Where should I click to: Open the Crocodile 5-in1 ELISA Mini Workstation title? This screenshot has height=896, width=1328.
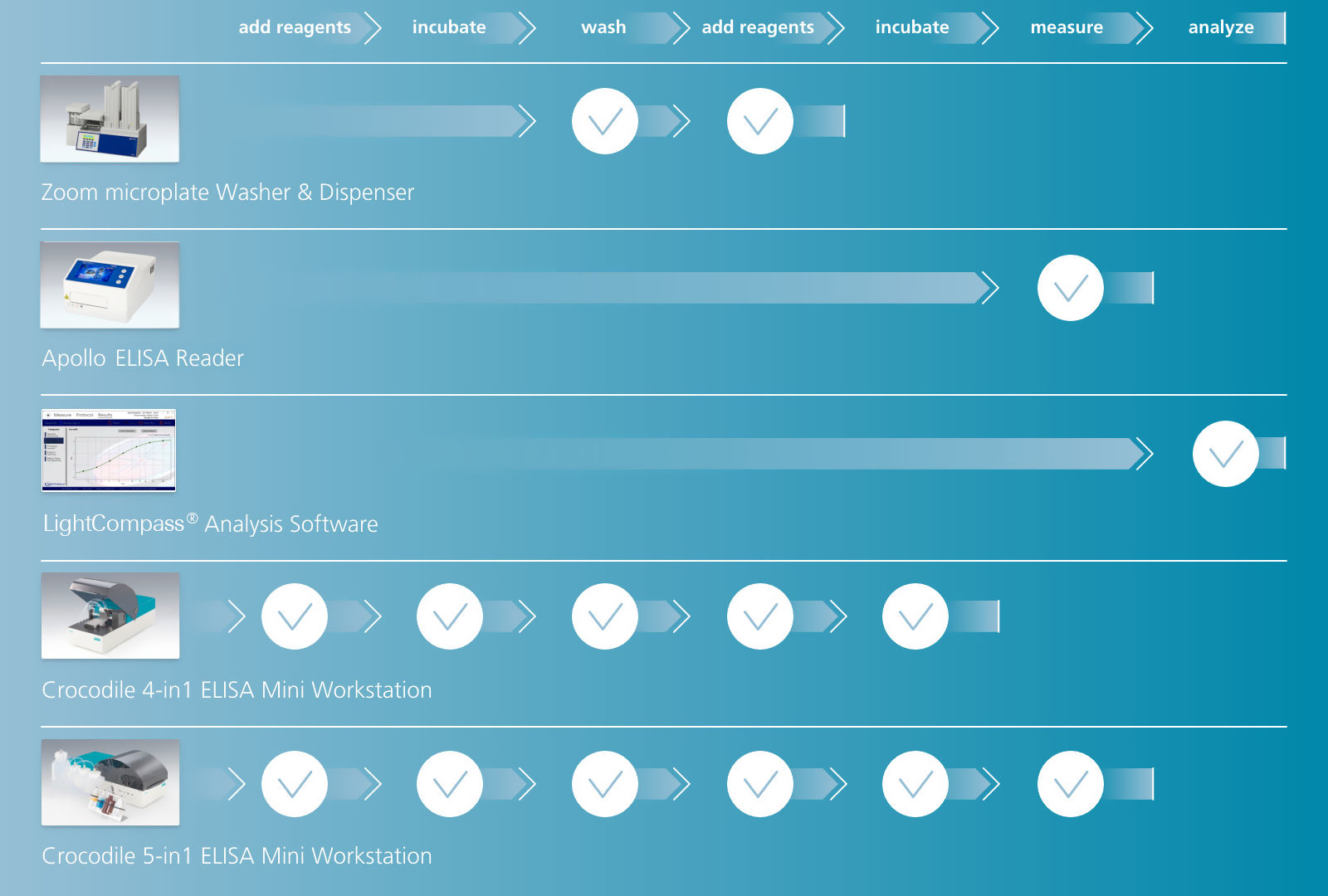(x=237, y=856)
